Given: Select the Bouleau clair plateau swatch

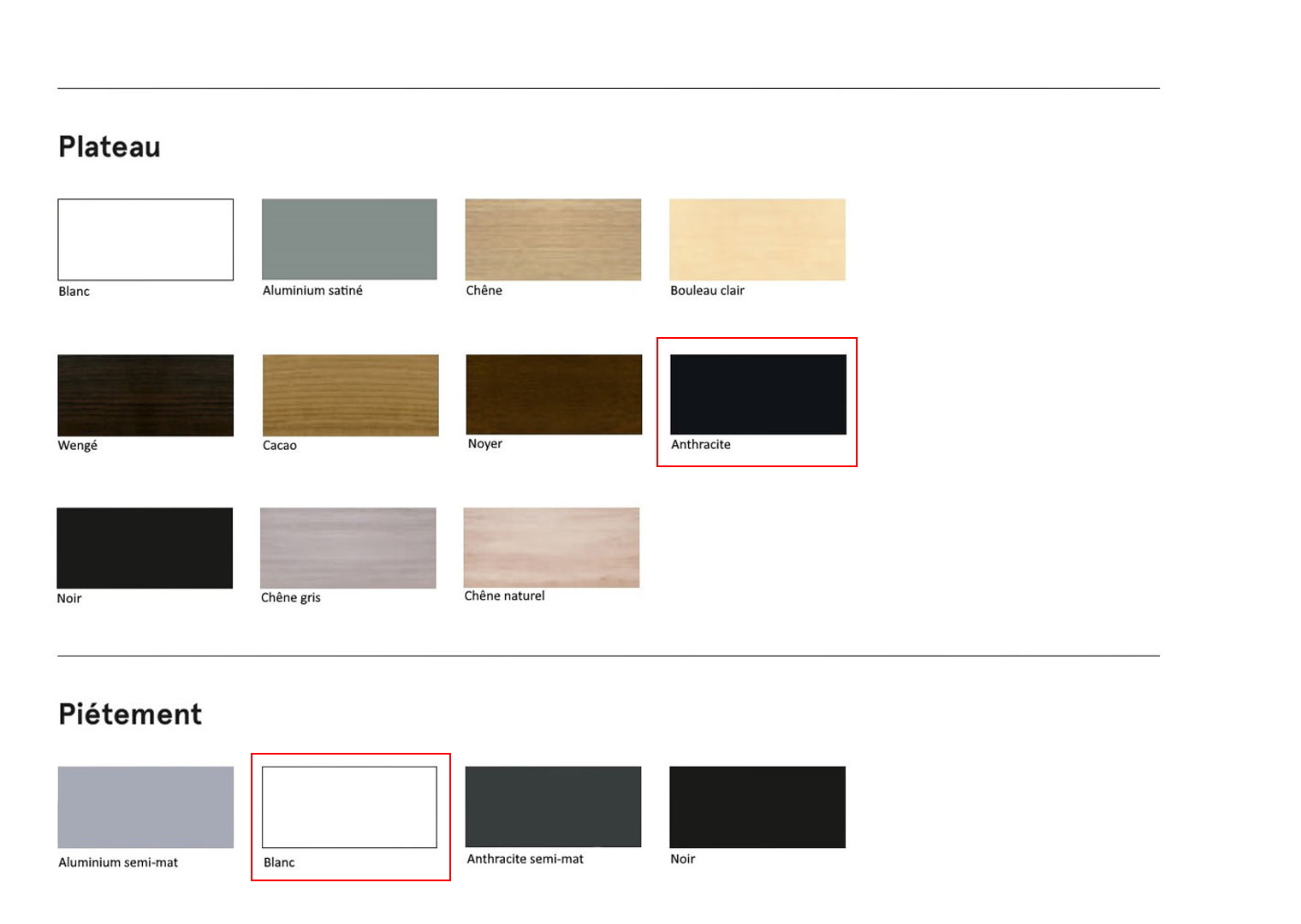Looking at the screenshot, I should tap(757, 240).
